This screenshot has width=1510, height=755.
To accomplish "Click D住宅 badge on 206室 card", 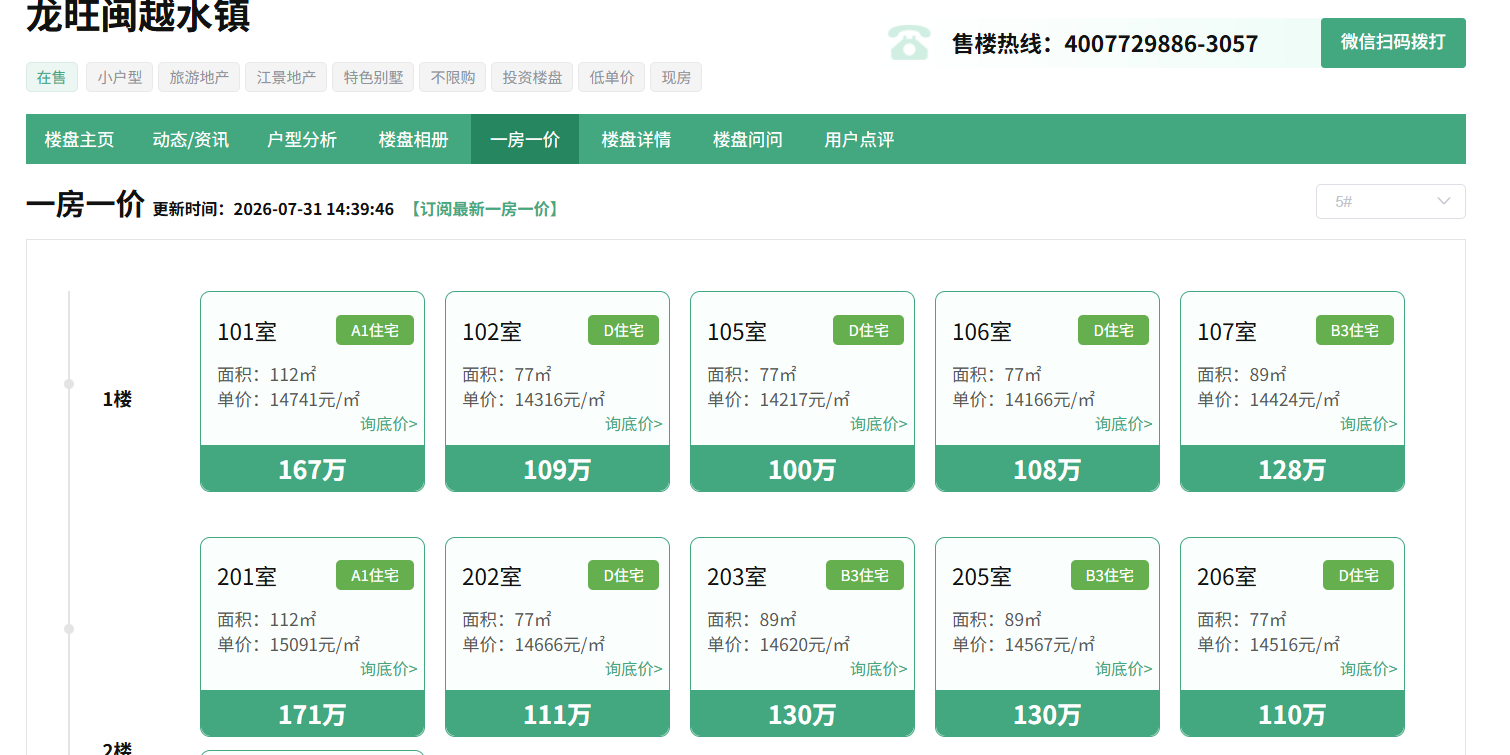I will point(1358,575).
